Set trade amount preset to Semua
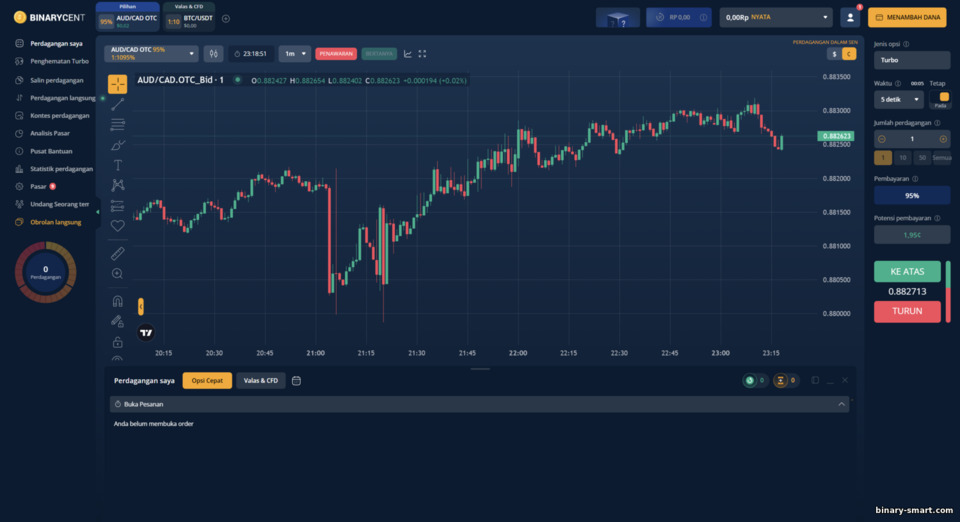Image resolution: width=960 pixels, height=522 pixels. [x=942, y=158]
